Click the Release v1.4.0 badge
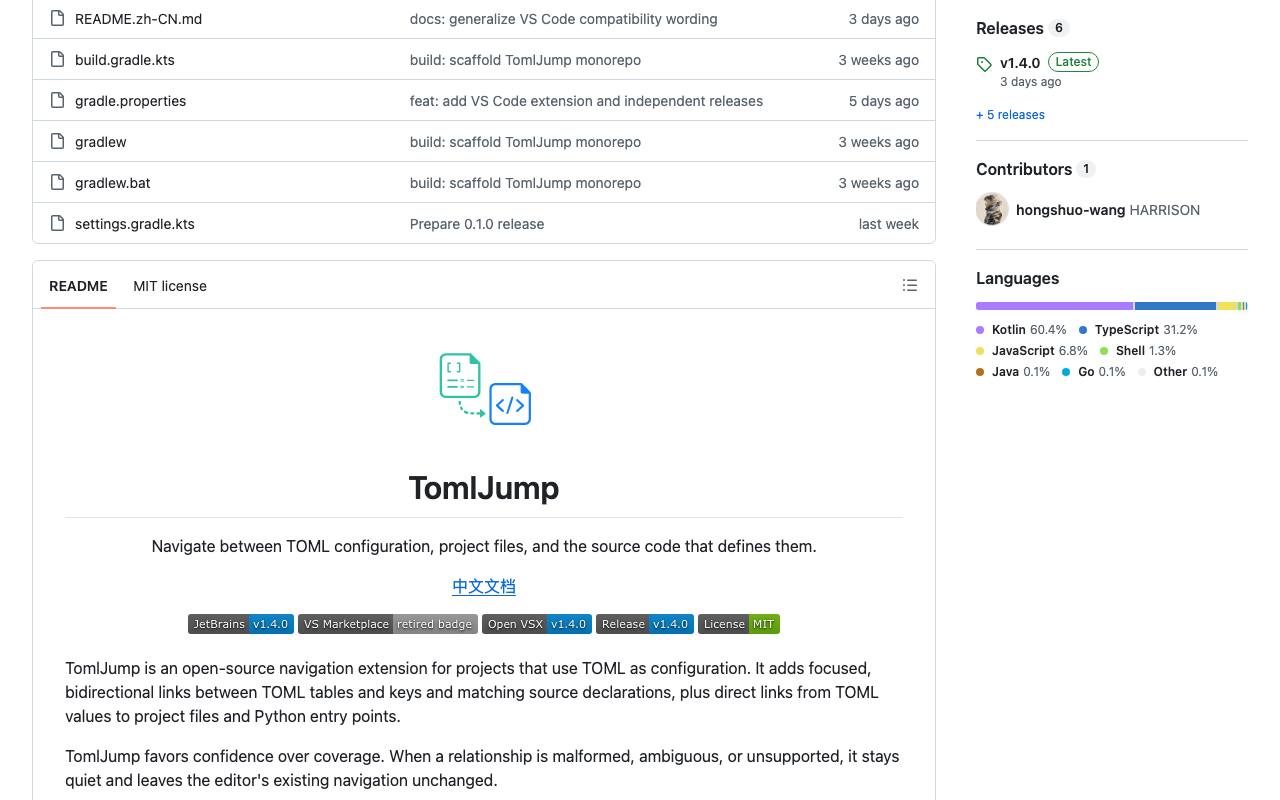Image resolution: width=1280 pixels, height=800 pixels. [x=645, y=624]
